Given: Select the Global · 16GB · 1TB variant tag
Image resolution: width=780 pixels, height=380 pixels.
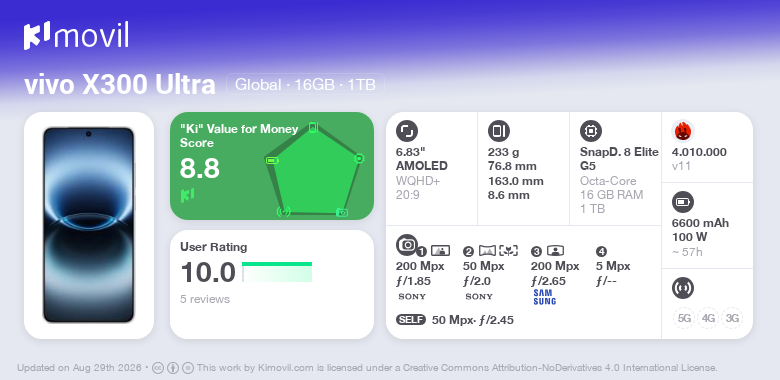Looking at the screenshot, I should (305, 85).
